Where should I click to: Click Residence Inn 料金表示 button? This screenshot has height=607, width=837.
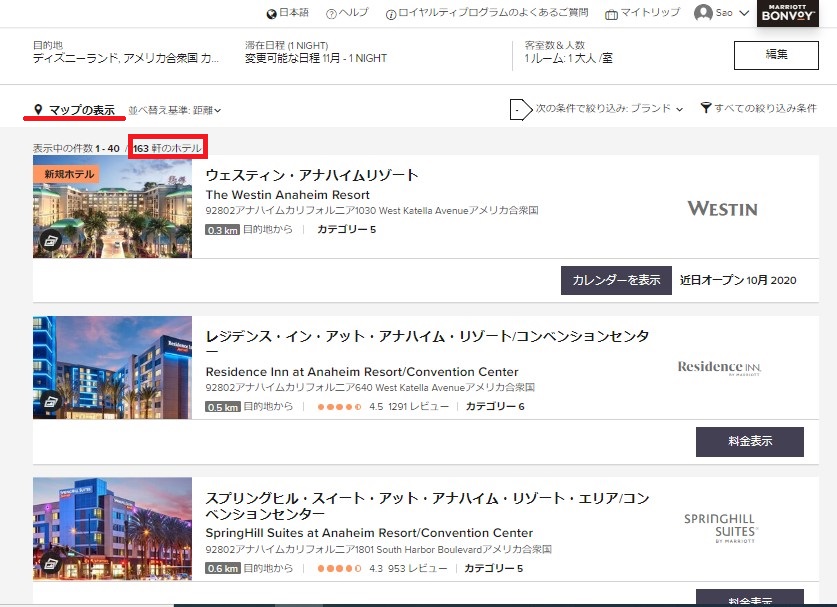pos(749,442)
